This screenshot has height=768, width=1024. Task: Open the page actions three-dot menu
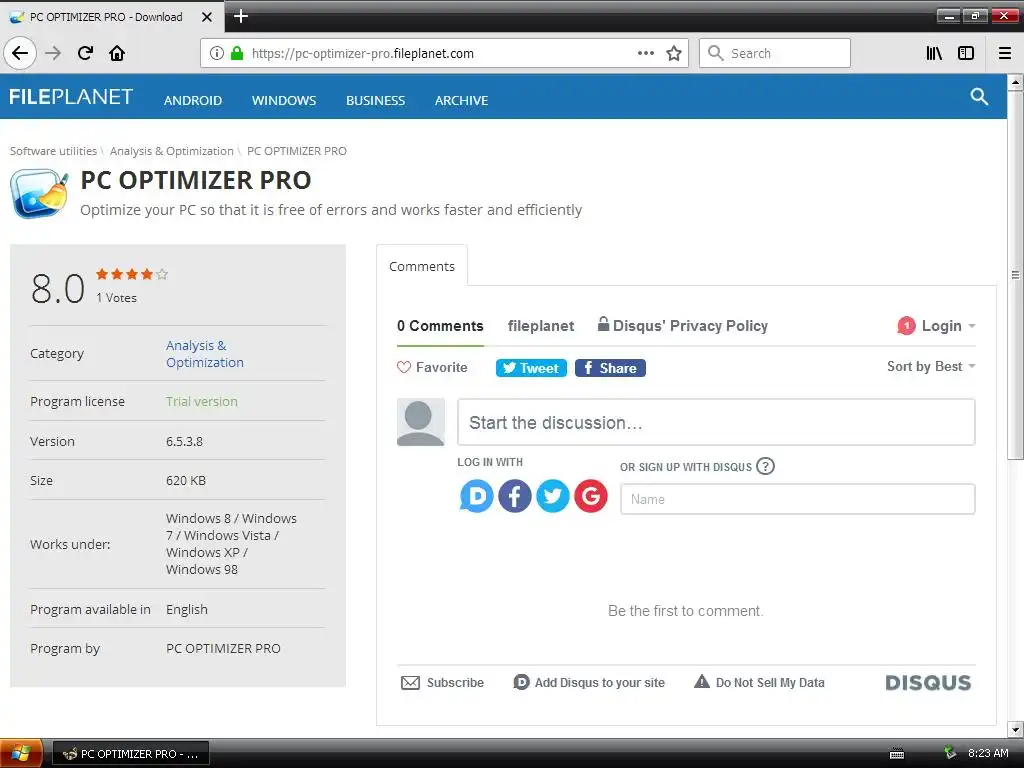[646, 53]
